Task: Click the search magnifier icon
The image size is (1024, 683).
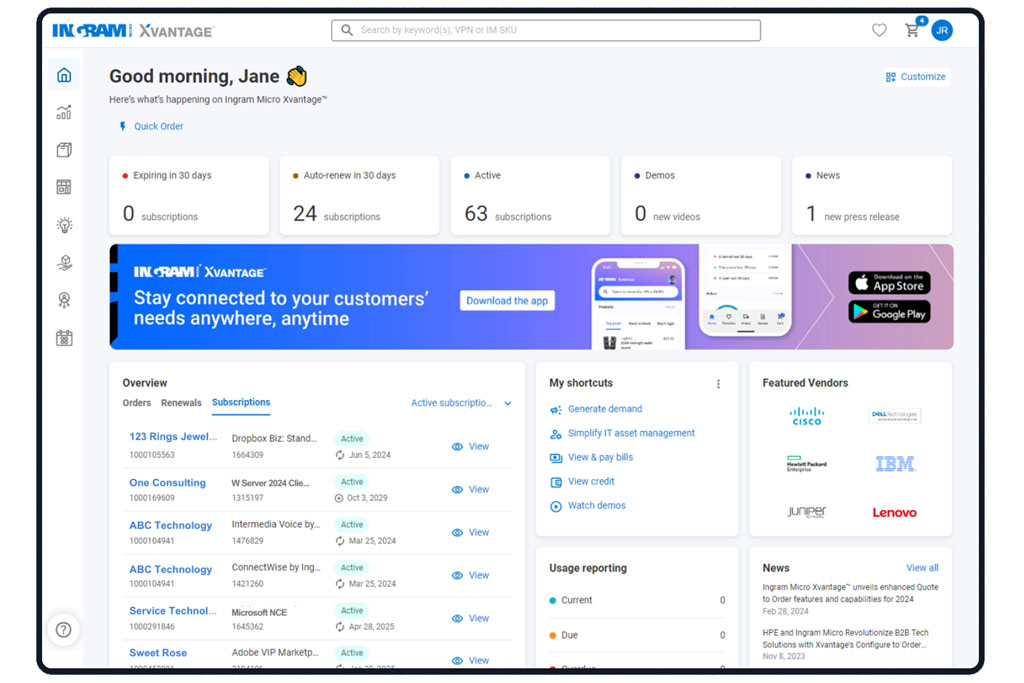Action: (x=347, y=30)
